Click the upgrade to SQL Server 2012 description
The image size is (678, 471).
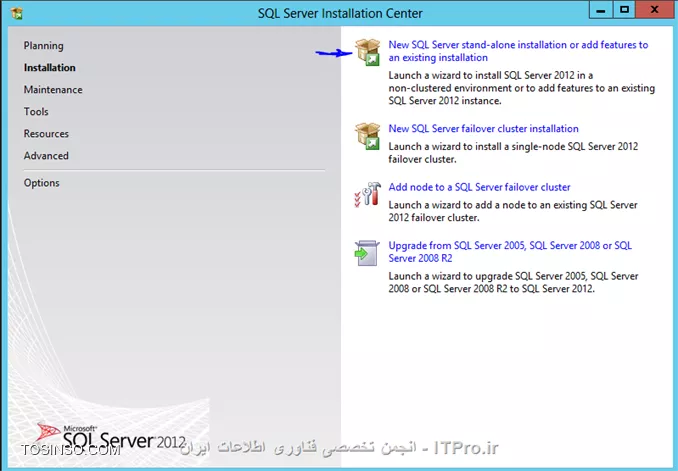(513, 282)
